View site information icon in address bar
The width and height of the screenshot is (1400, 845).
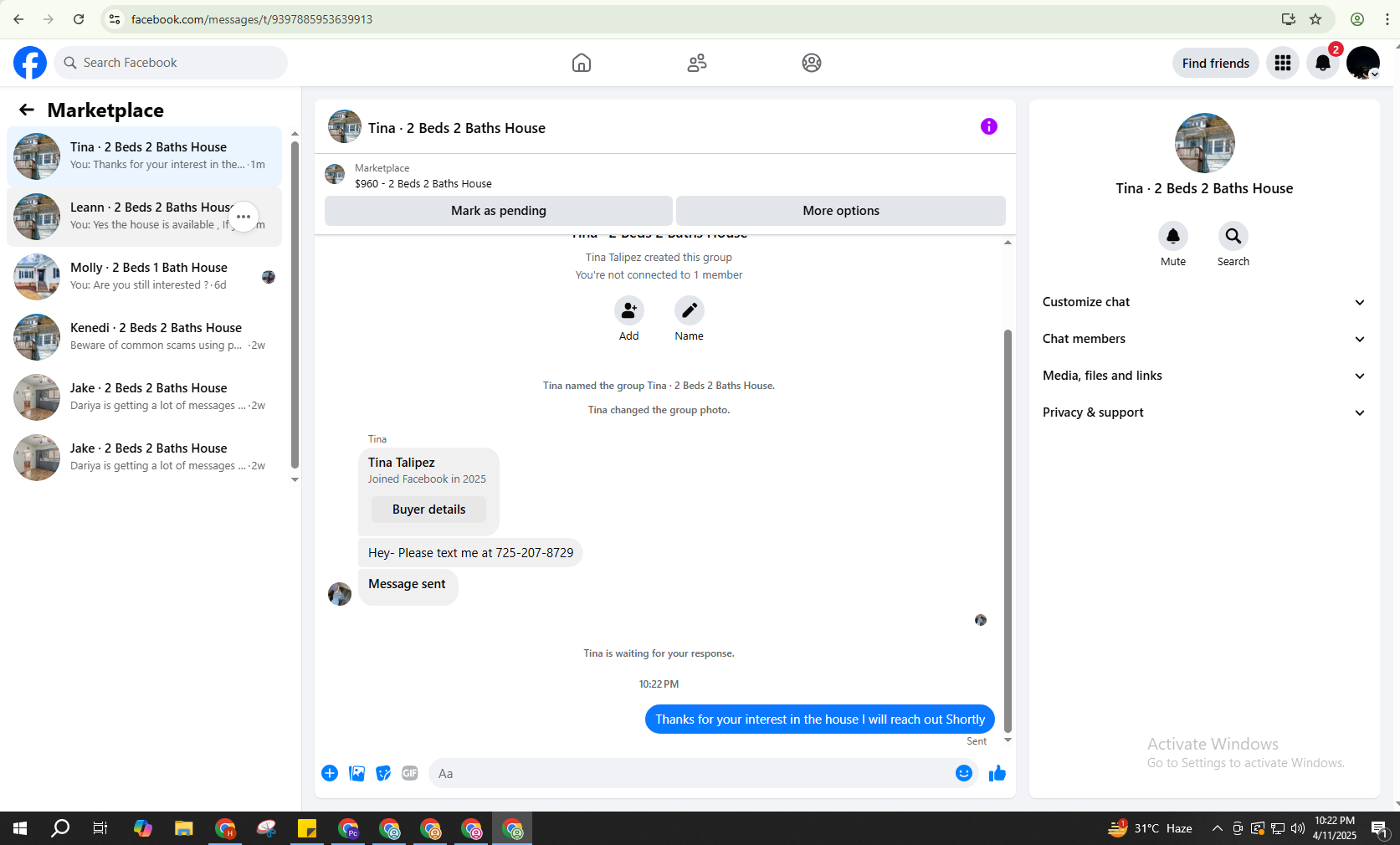pos(115,19)
